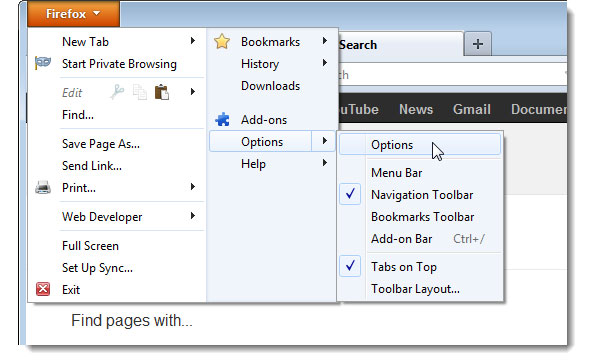Click the Firefox menu button
Screen dimensions: 600x360
[73, 14]
